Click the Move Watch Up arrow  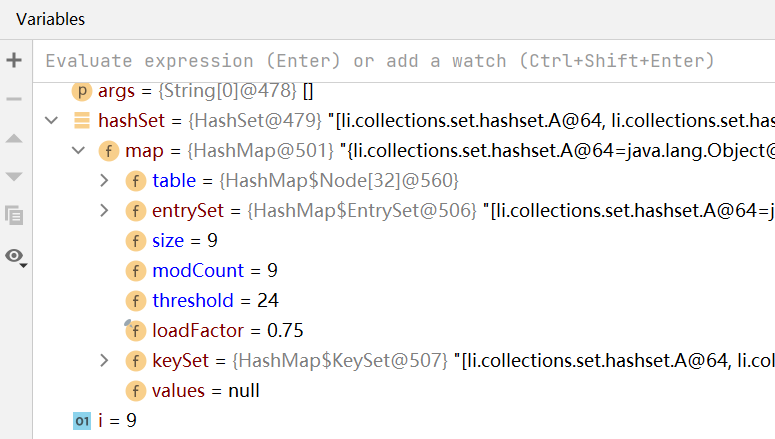[14, 138]
